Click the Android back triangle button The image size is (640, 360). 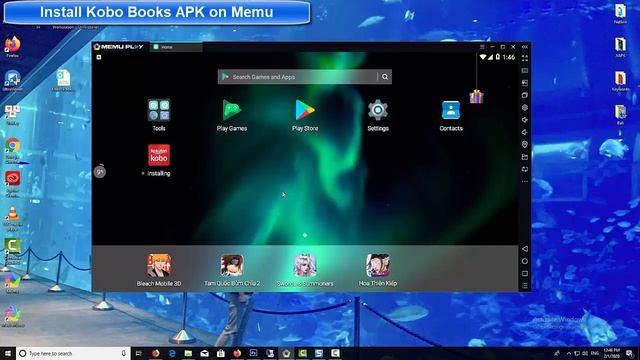click(x=525, y=249)
